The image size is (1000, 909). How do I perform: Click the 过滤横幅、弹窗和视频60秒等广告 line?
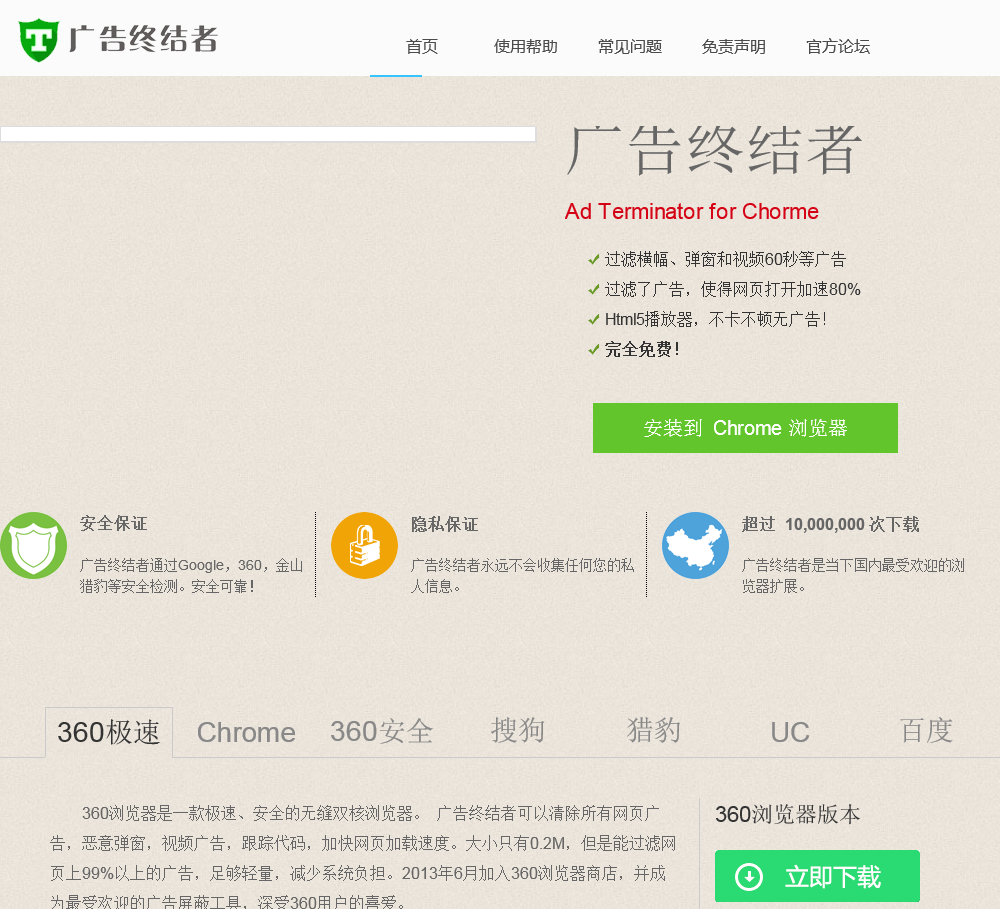coord(725,259)
